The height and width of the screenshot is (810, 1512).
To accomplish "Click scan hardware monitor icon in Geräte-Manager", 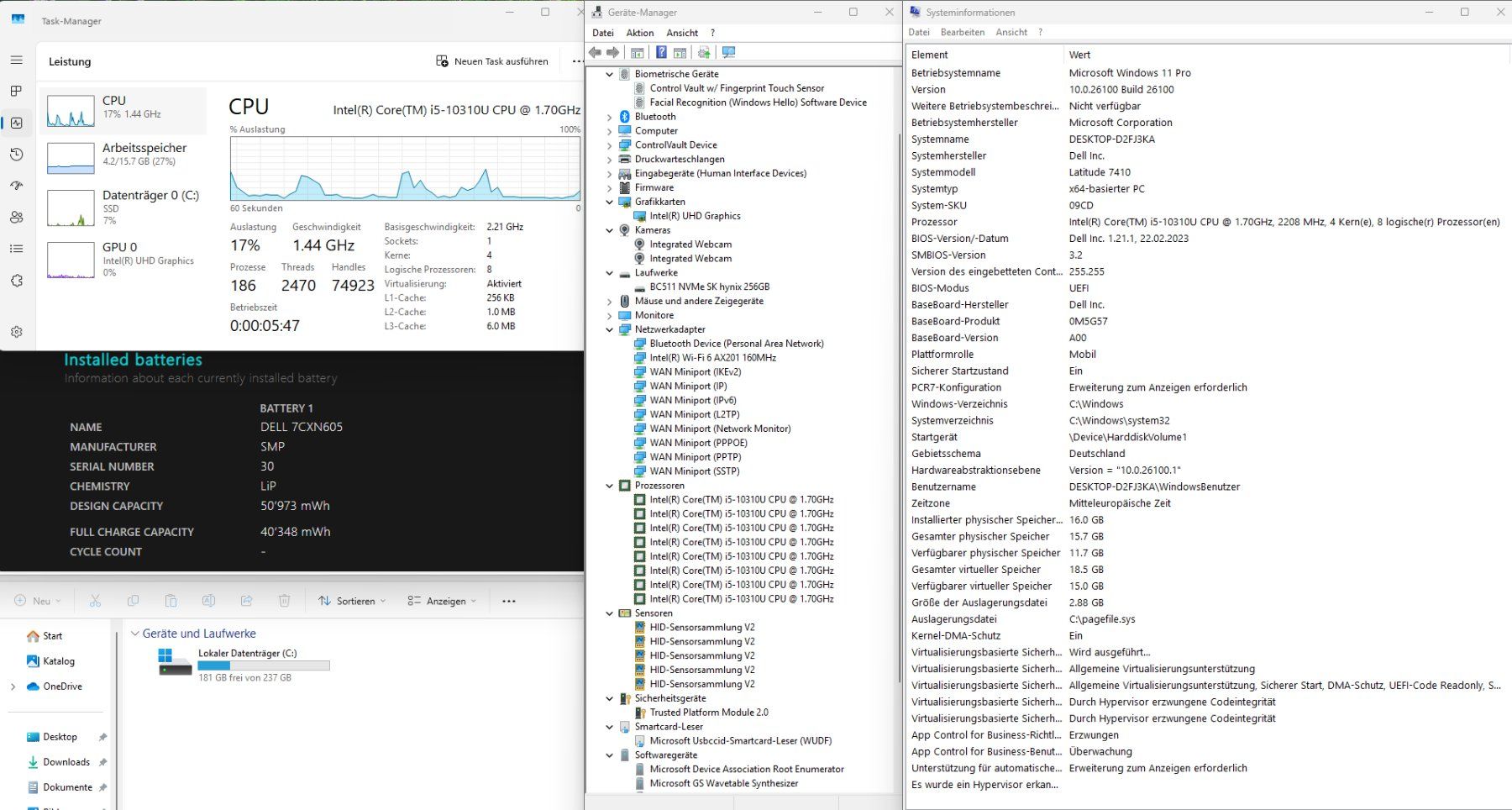I will point(728,52).
